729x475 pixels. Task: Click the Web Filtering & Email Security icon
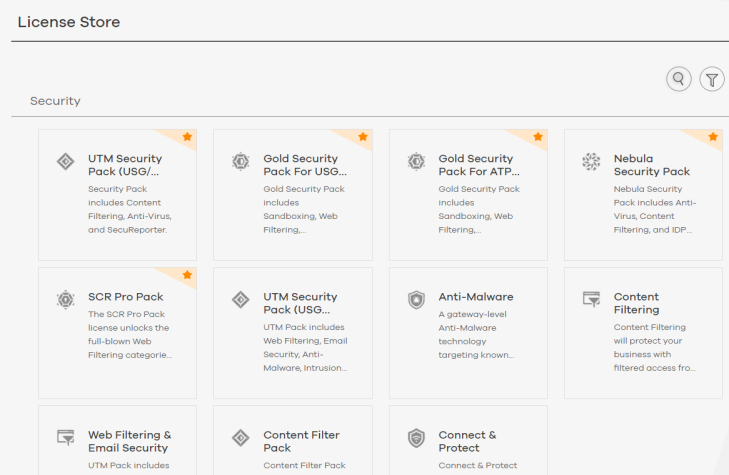66,437
